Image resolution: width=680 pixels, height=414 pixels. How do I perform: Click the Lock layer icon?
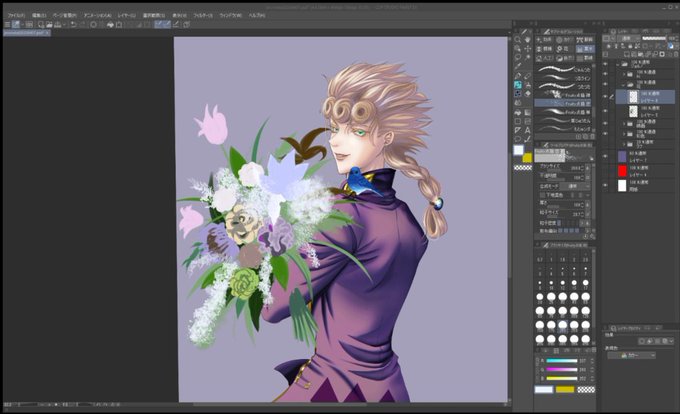tap(630, 46)
